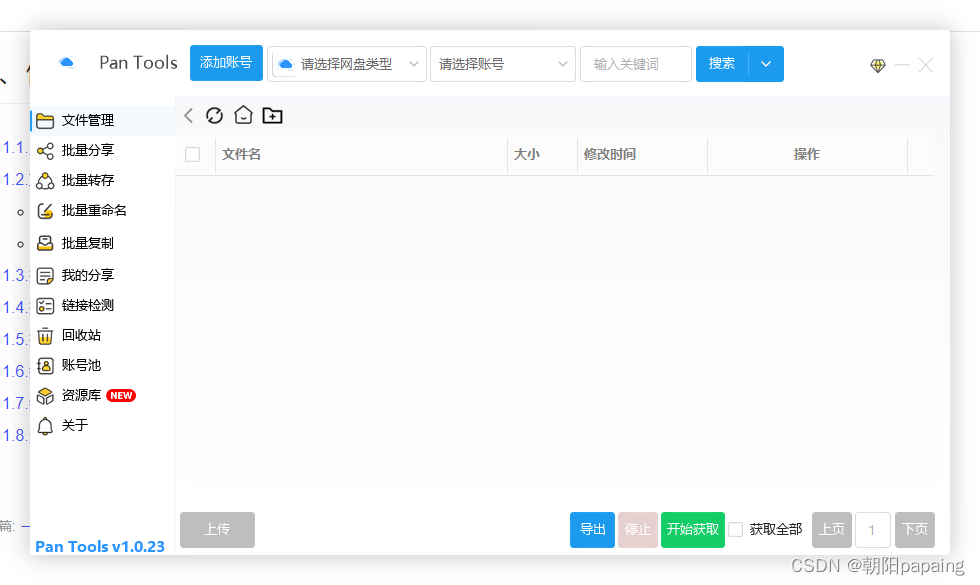The image size is (980, 585).
Task: Open 批量重命名 from the sidebar
Action: tap(103, 211)
